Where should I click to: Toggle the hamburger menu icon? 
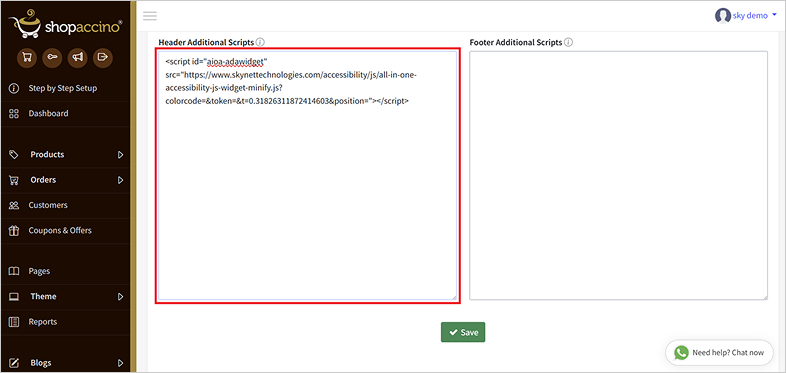[150, 16]
